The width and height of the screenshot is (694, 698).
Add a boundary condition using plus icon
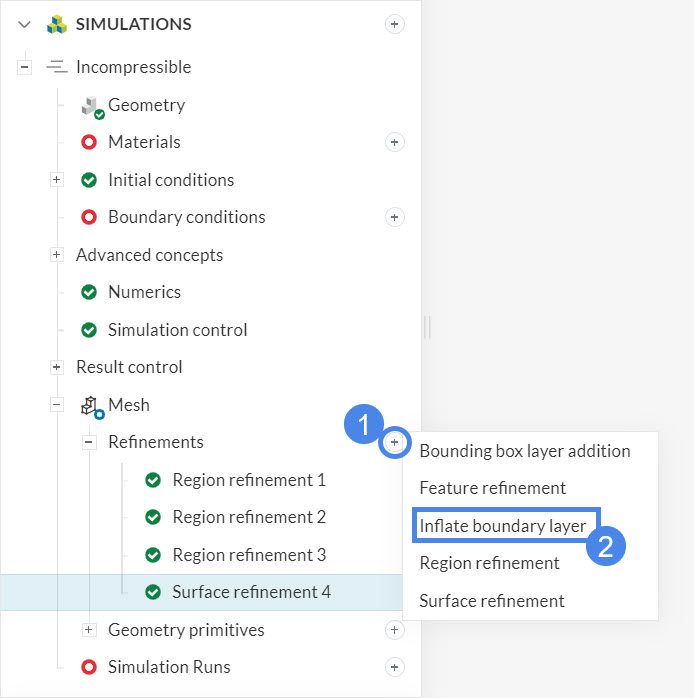pyautogui.click(x=395, y=217)
